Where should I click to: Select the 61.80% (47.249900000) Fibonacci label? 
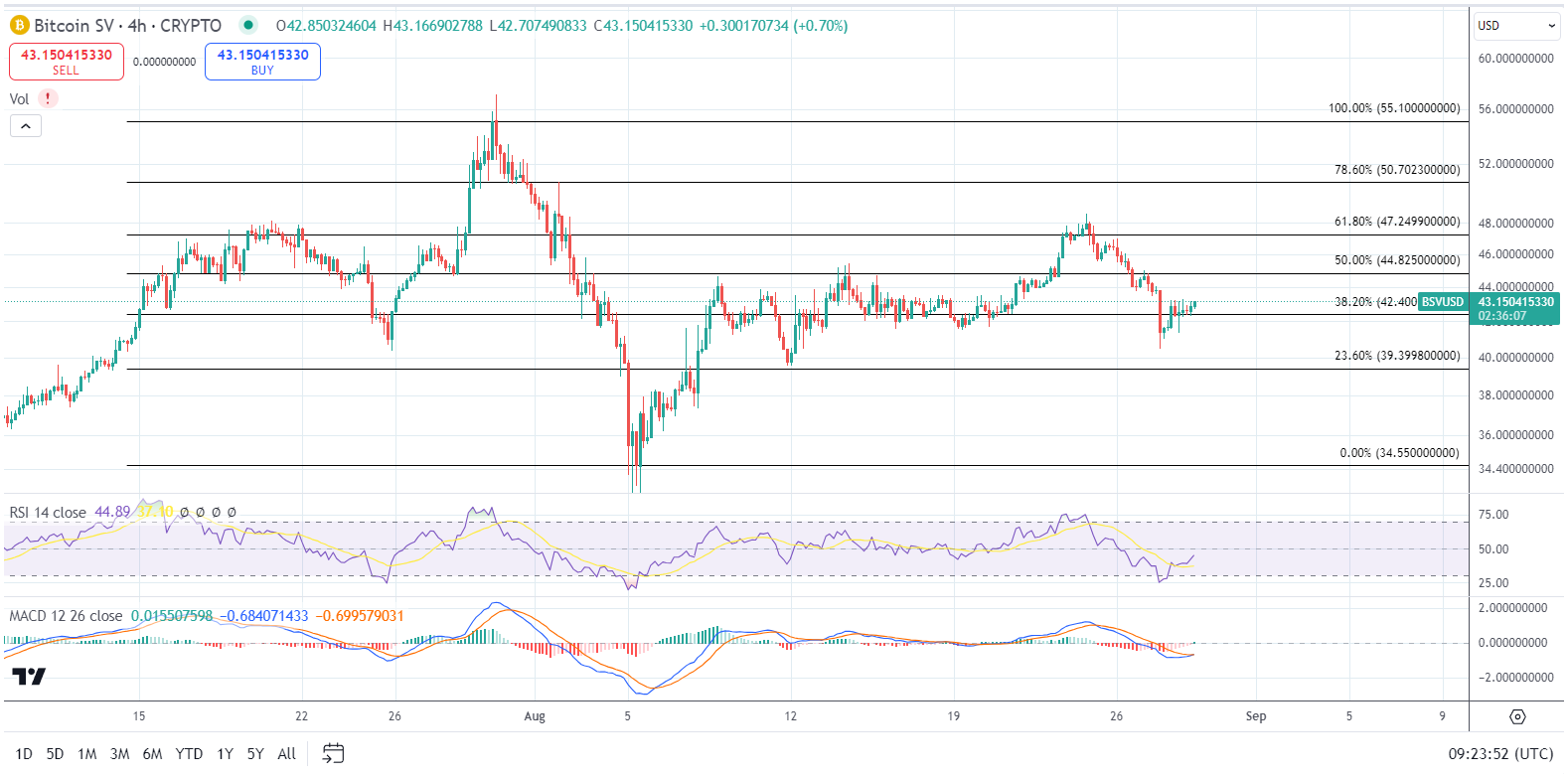tap(1397, 222)
